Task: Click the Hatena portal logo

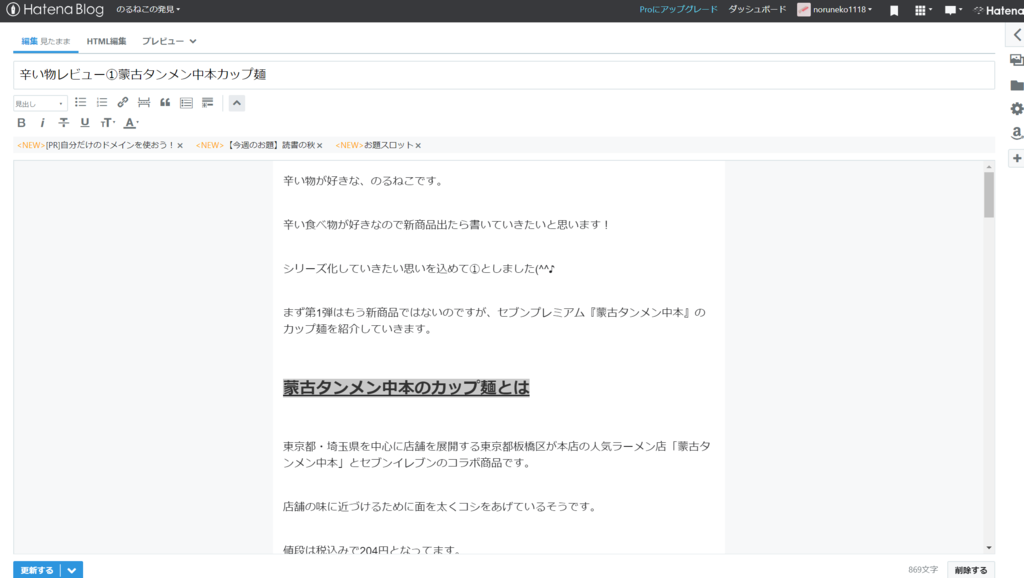Action: (998, 10)
